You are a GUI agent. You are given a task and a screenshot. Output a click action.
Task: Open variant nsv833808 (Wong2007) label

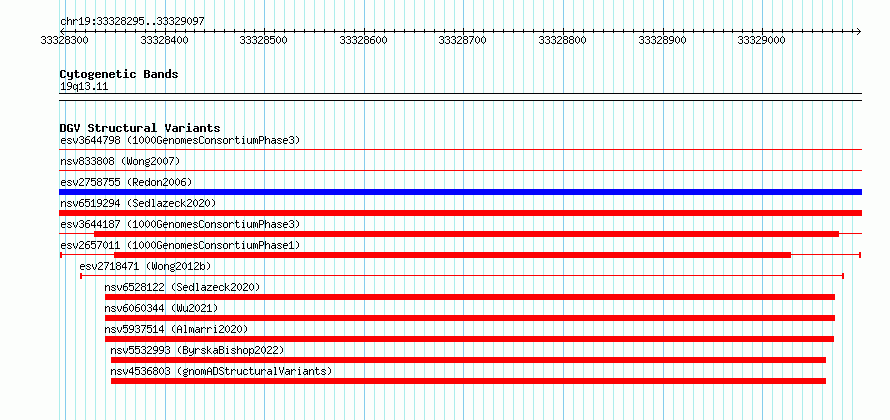pos(120,161)
